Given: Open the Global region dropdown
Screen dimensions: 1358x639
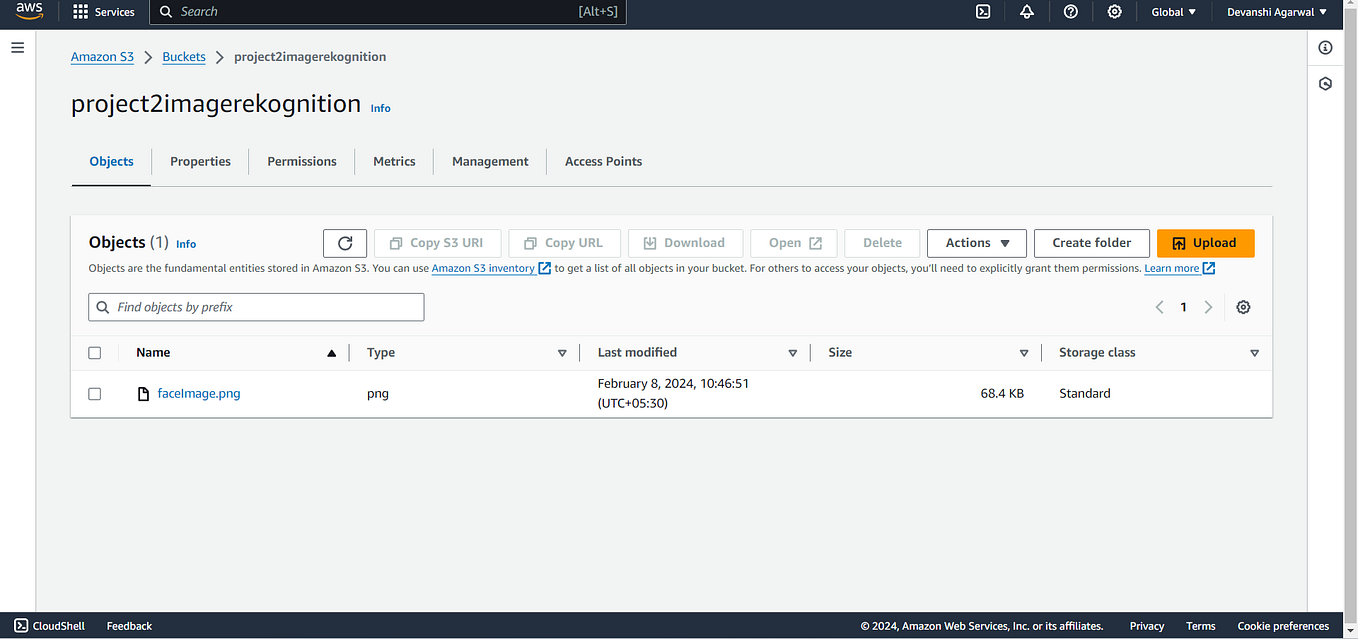Looking at the screenshot, I should point(1173,12).
